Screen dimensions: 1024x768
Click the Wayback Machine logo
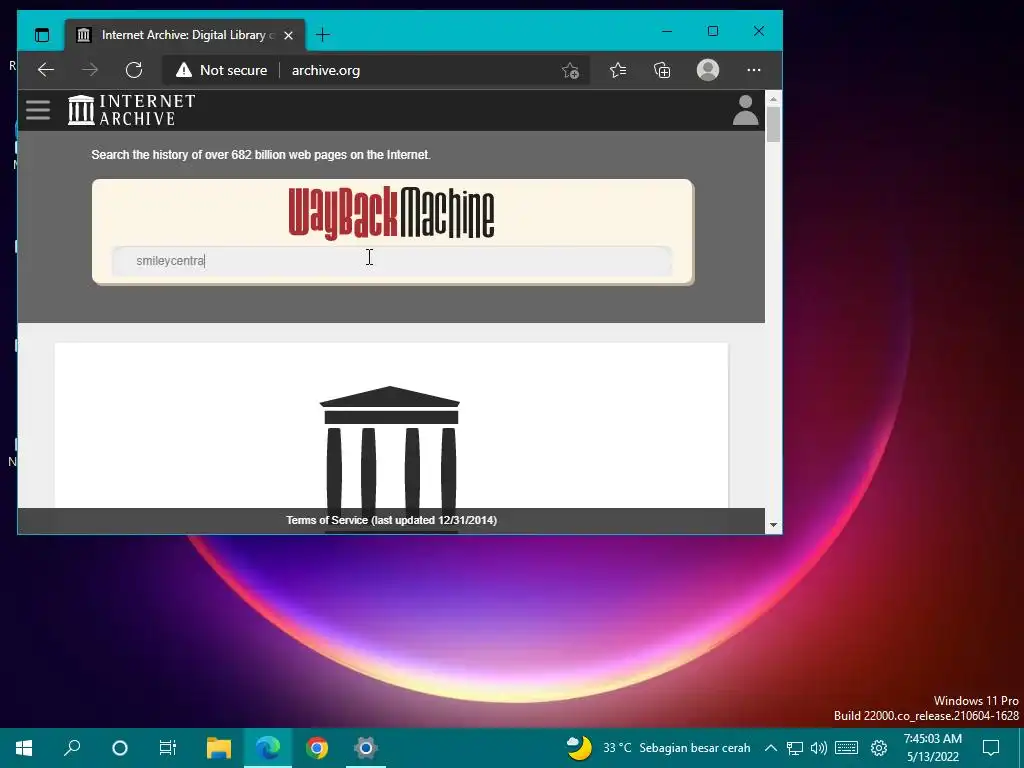391,213
